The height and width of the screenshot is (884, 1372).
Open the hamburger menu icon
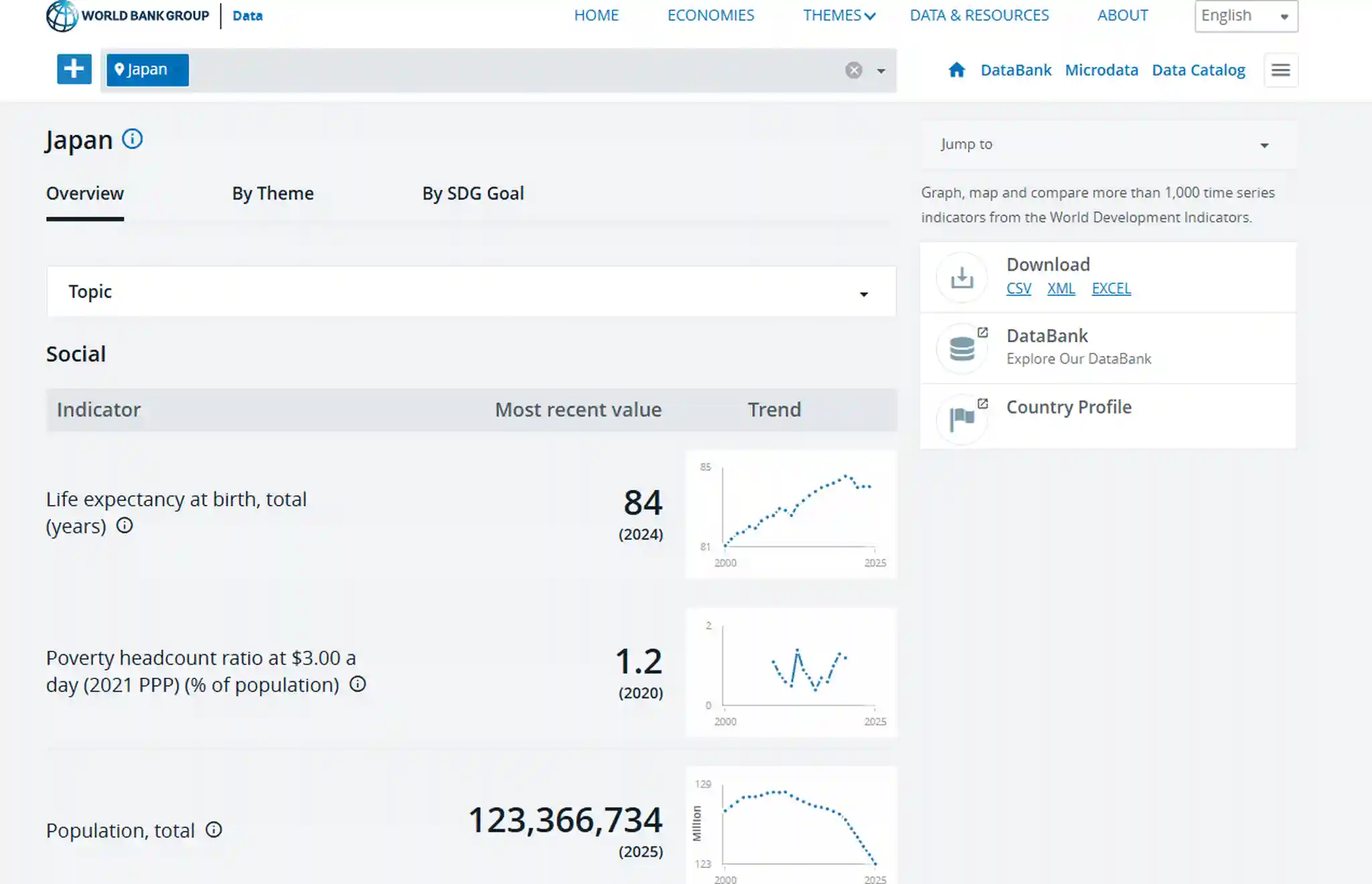[x=1281, y=70]
